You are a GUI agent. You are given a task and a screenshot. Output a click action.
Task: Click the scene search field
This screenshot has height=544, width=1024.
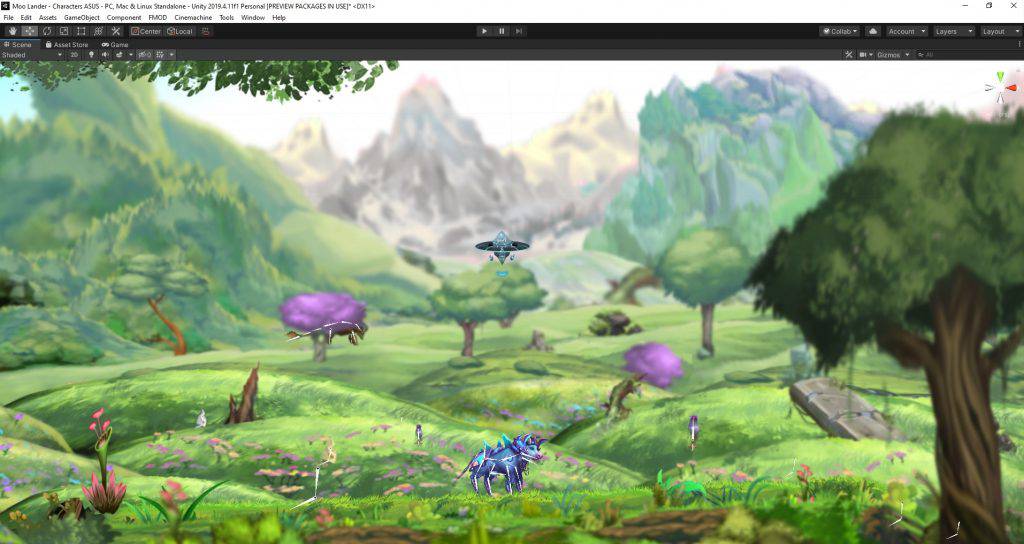click(968, 55)
